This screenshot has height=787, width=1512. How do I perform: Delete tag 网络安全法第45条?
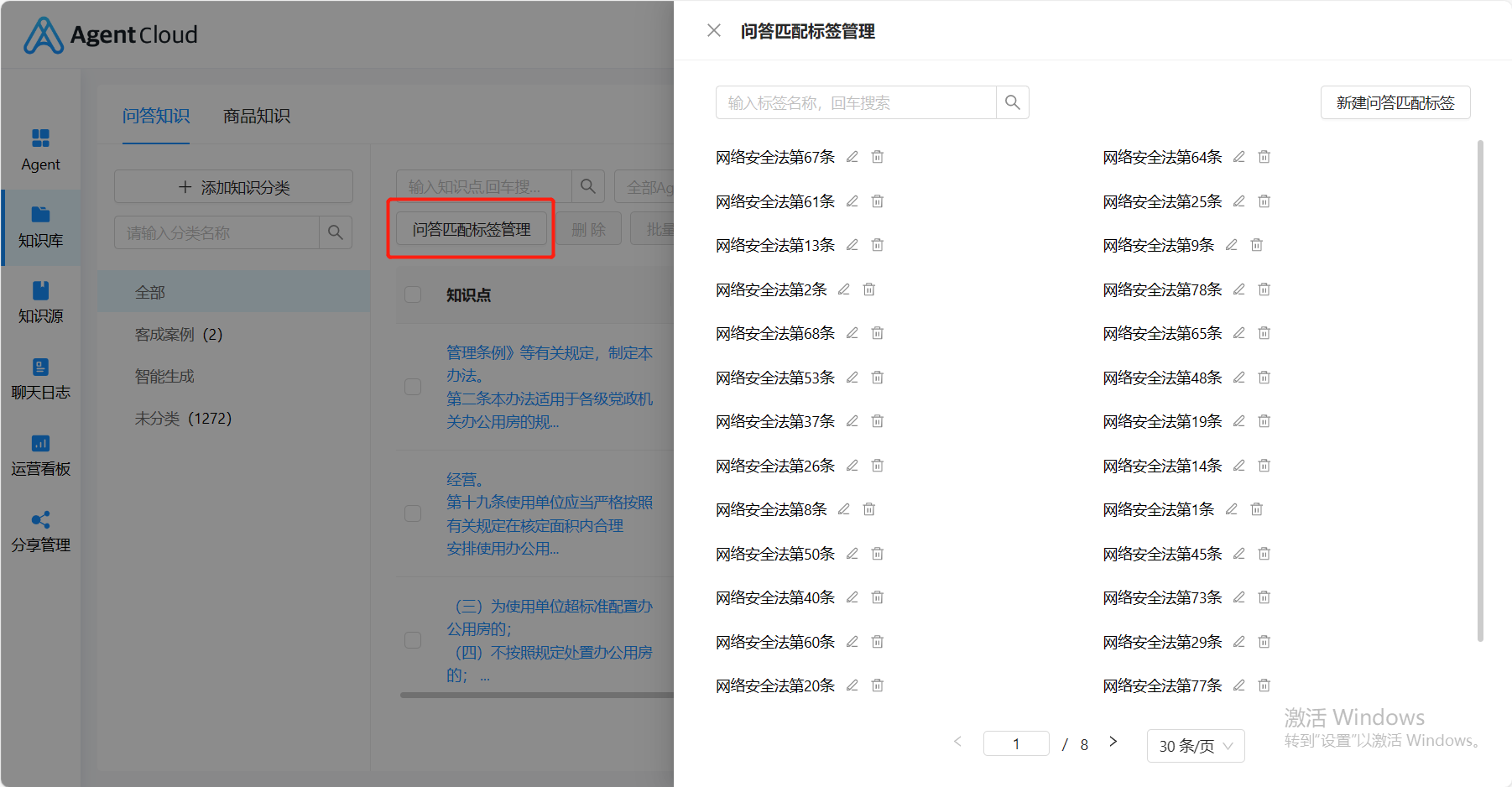click(1264, 554)
